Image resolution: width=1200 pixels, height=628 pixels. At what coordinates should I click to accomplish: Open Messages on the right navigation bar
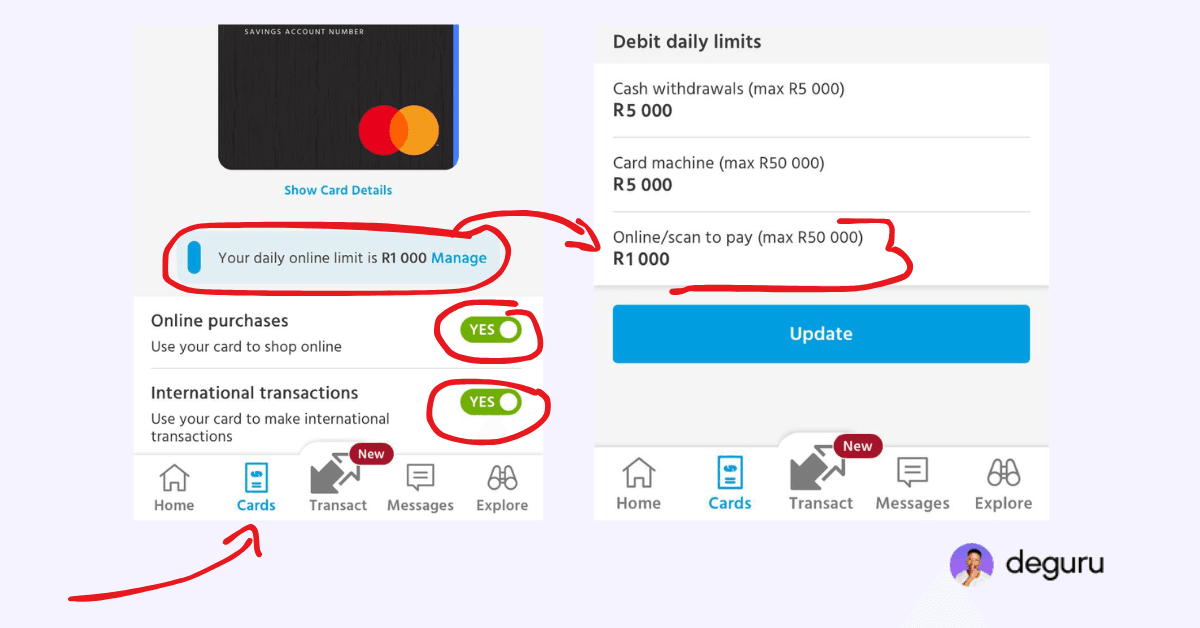pos(912,485)
